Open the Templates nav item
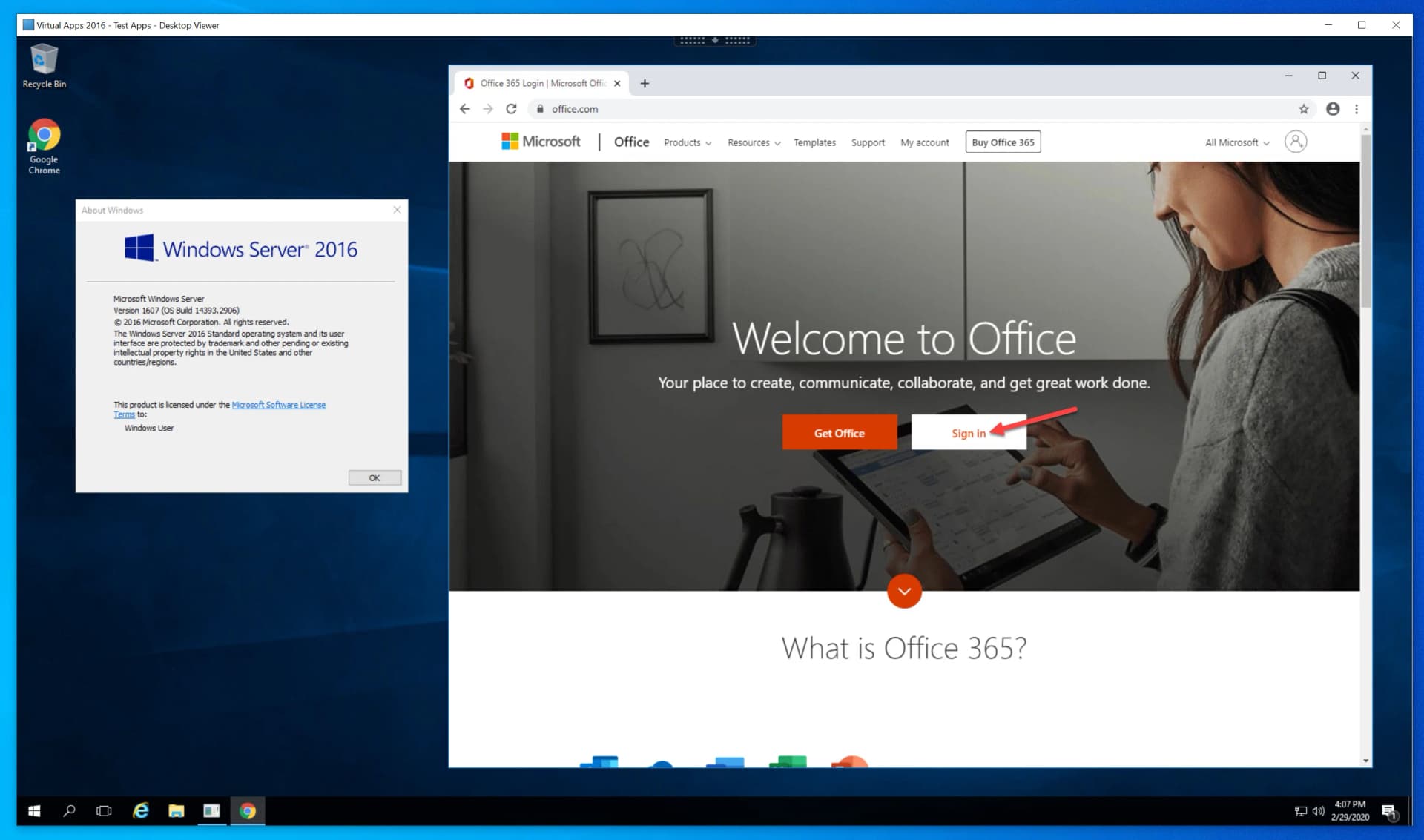The height and width of the screenshot is (840, 1424). (x=814, y=142)
